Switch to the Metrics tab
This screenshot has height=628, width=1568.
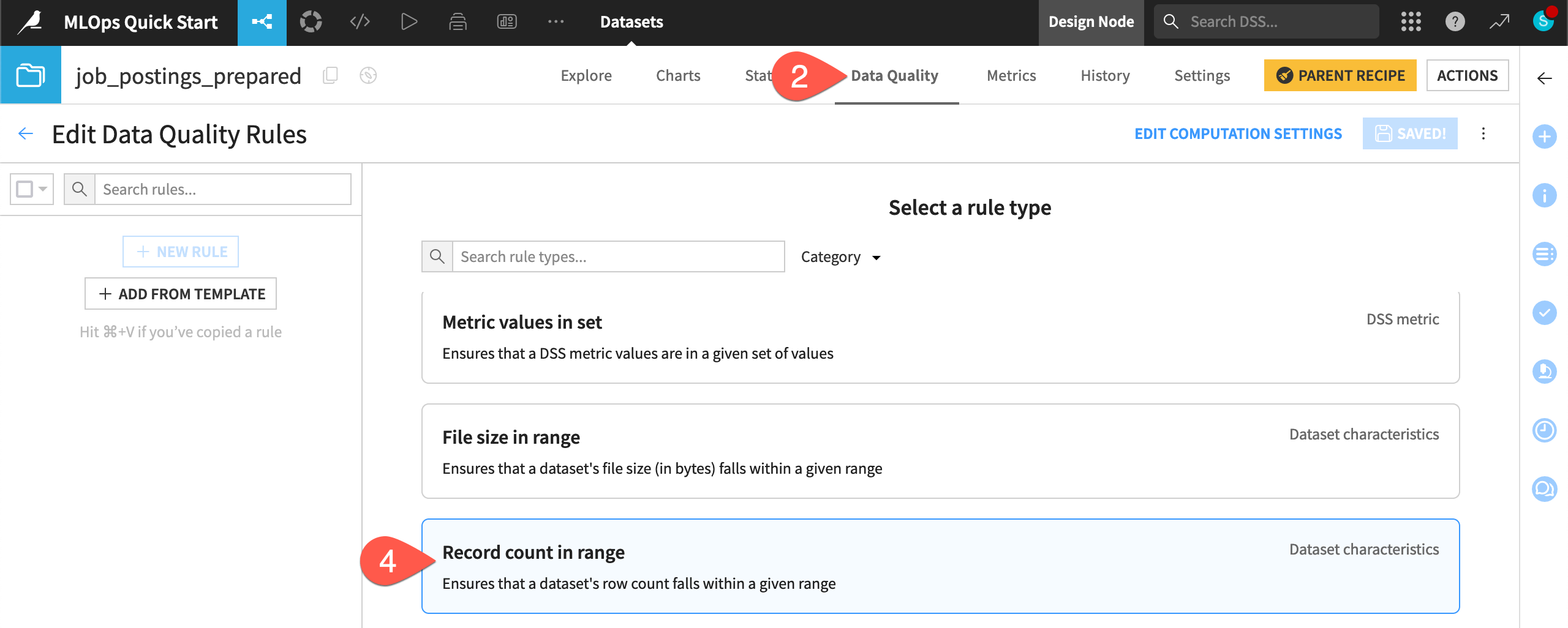(1011, 75)
